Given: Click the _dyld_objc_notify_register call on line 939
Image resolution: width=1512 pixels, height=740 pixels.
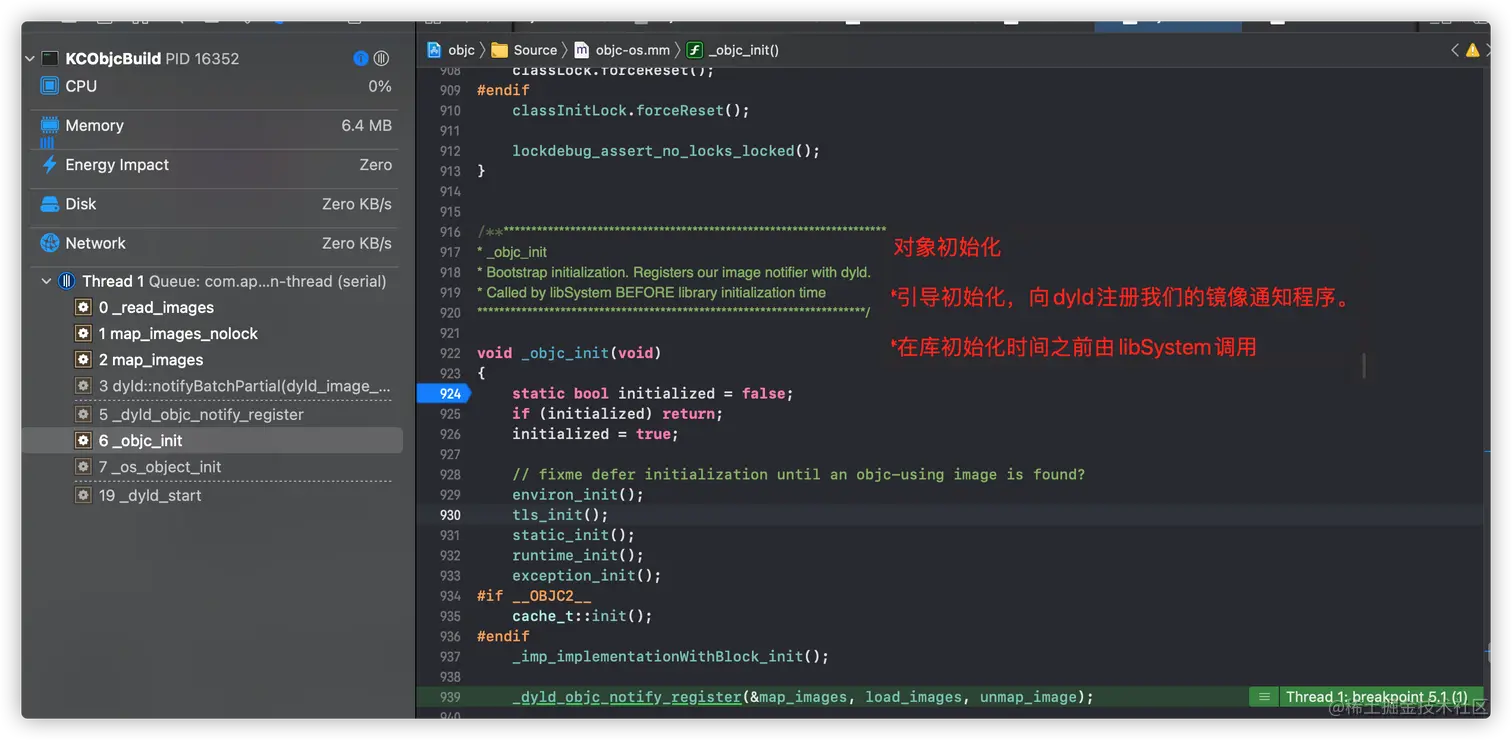Looking at the screenshot, I should point(627,697).
